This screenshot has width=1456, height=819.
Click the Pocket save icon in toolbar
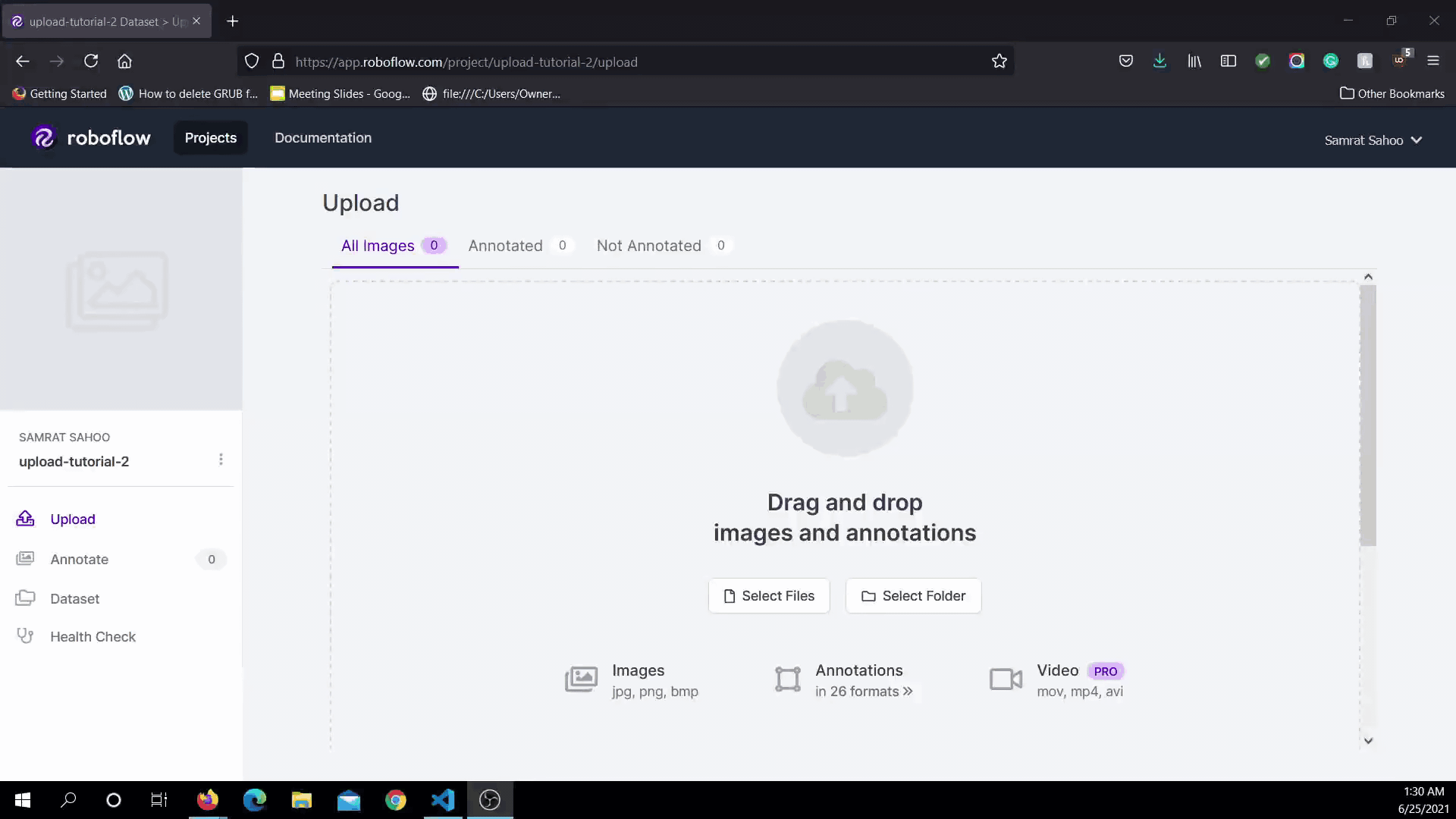pos(1125,61)
